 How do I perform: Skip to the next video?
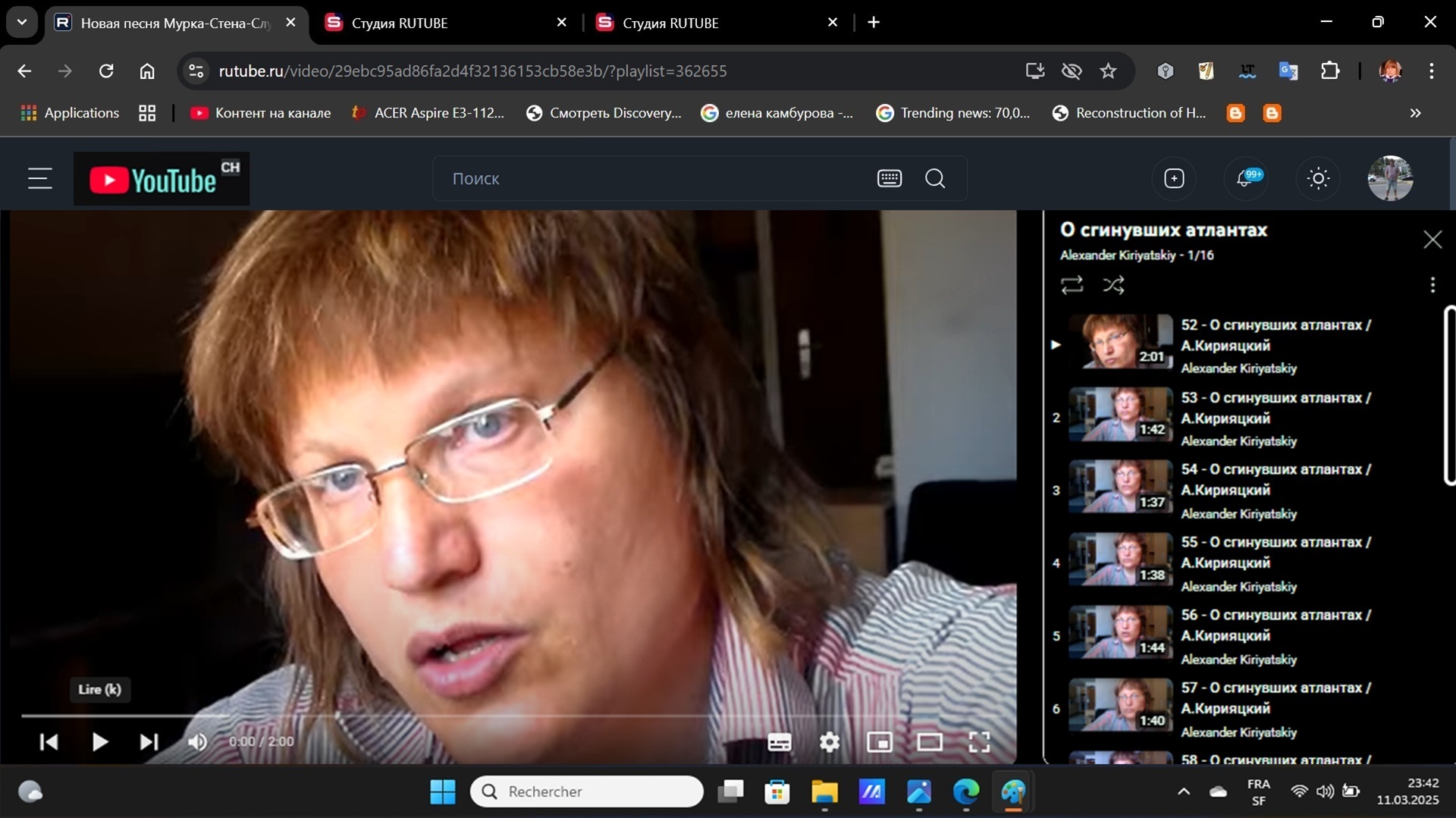pos(149,741)
